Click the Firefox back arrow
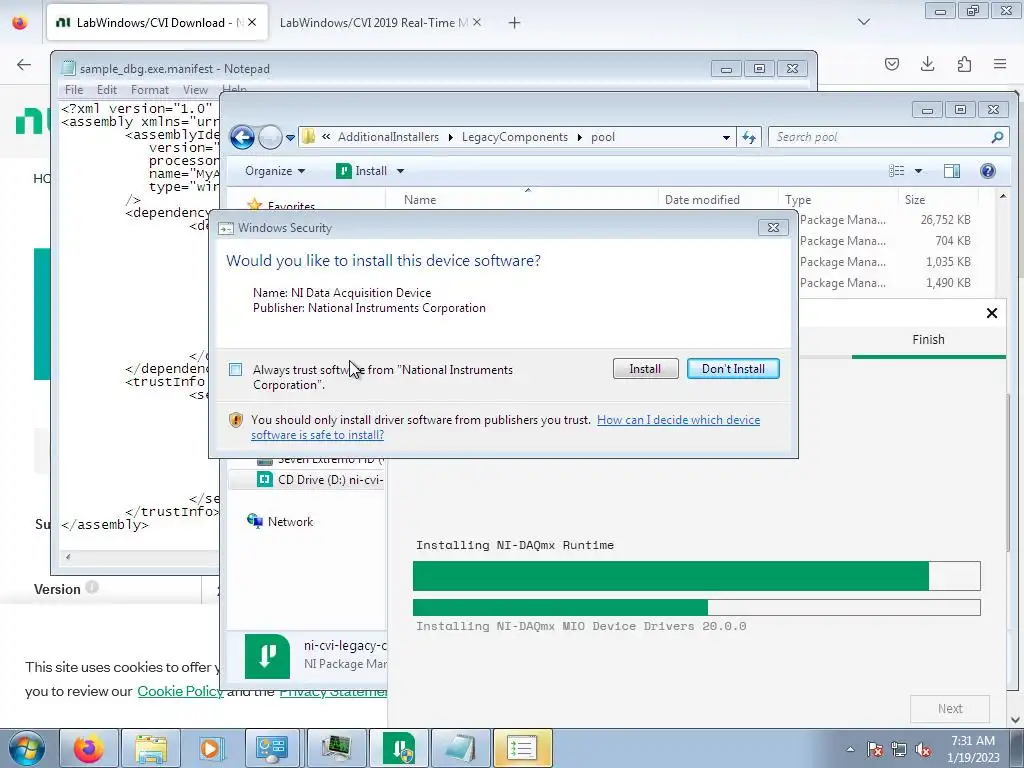This screenshot has height=768, width=1024. tap(24, 64)
